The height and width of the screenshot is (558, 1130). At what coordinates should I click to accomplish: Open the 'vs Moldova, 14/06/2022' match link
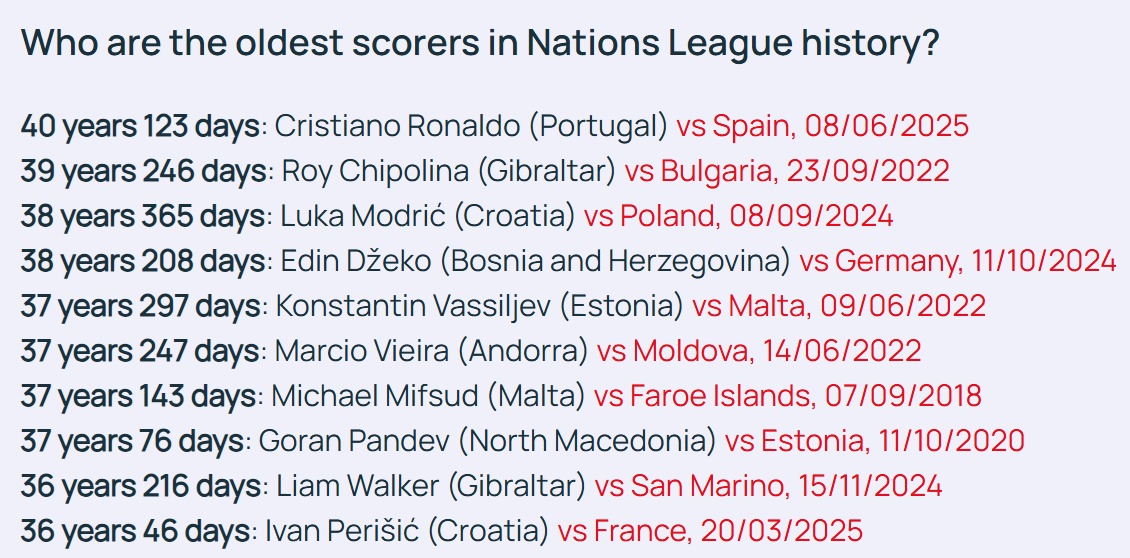point(758,351)
